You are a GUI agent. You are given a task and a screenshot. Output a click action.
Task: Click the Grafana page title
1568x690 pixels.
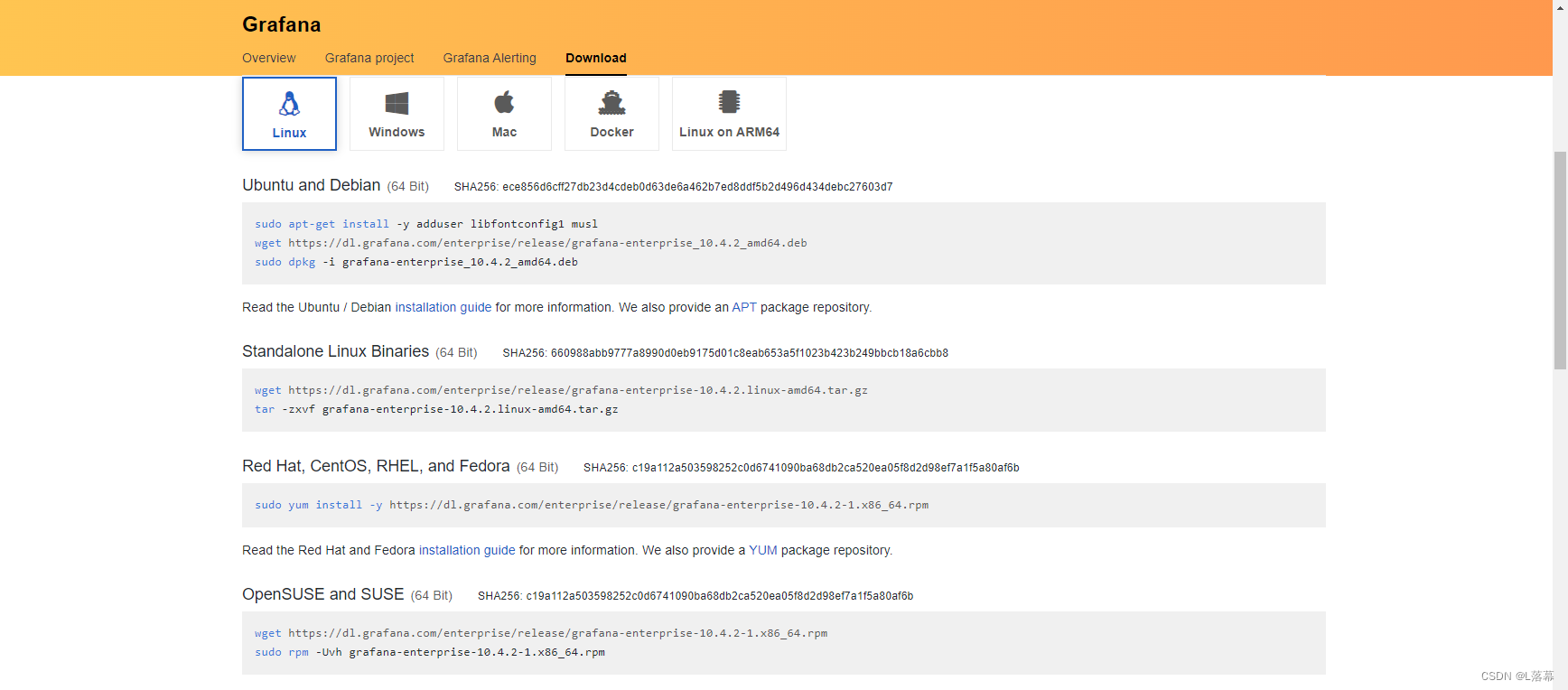(282, 24)
